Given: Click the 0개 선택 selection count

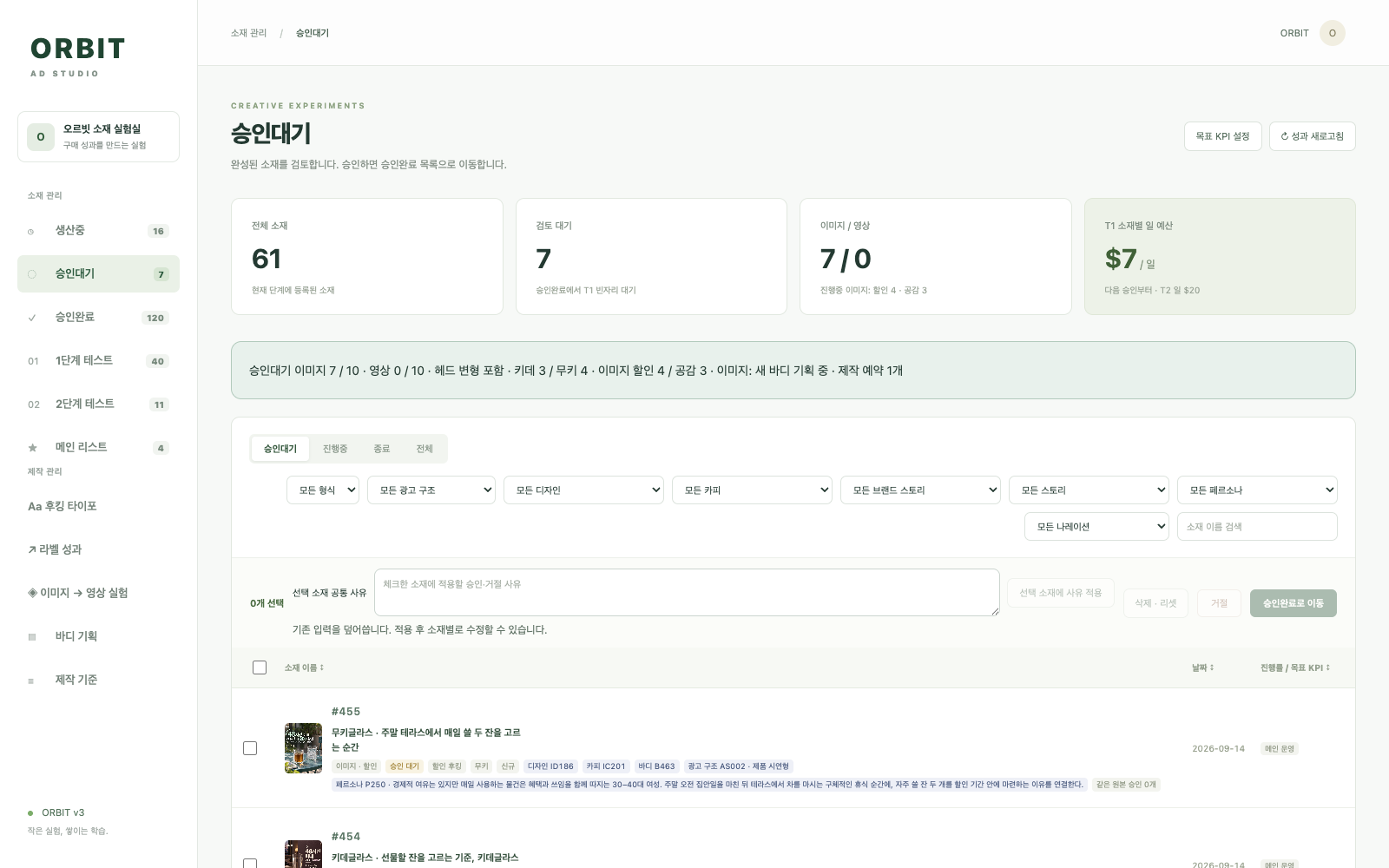Looking at the screenshot, I should click(x=267, y=603).
